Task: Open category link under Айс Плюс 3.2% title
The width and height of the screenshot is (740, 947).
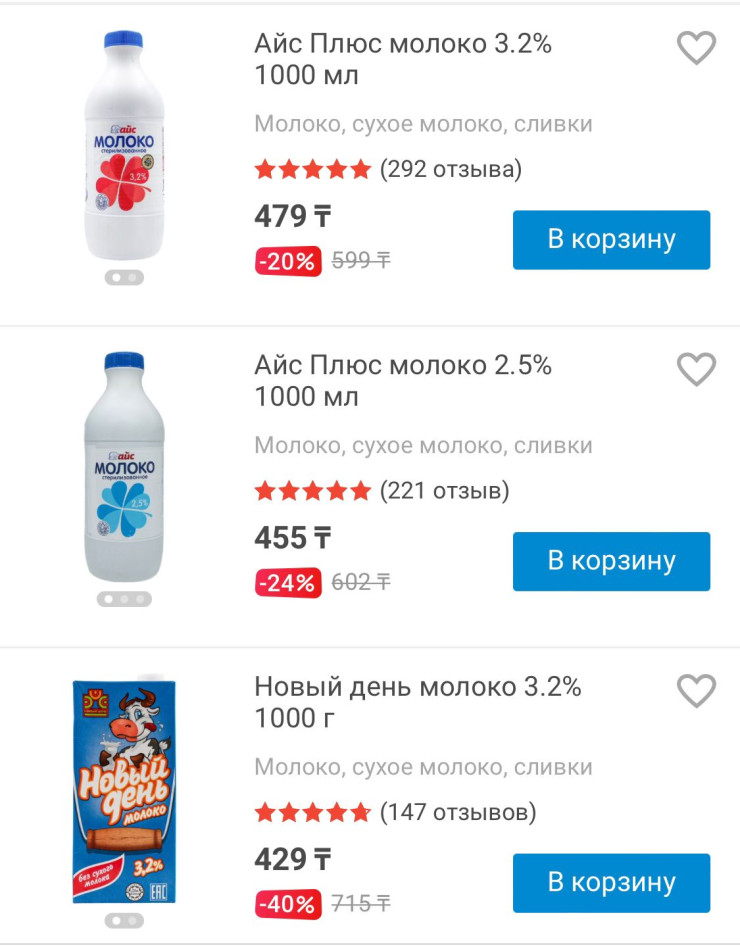Action: coord(423,124)
